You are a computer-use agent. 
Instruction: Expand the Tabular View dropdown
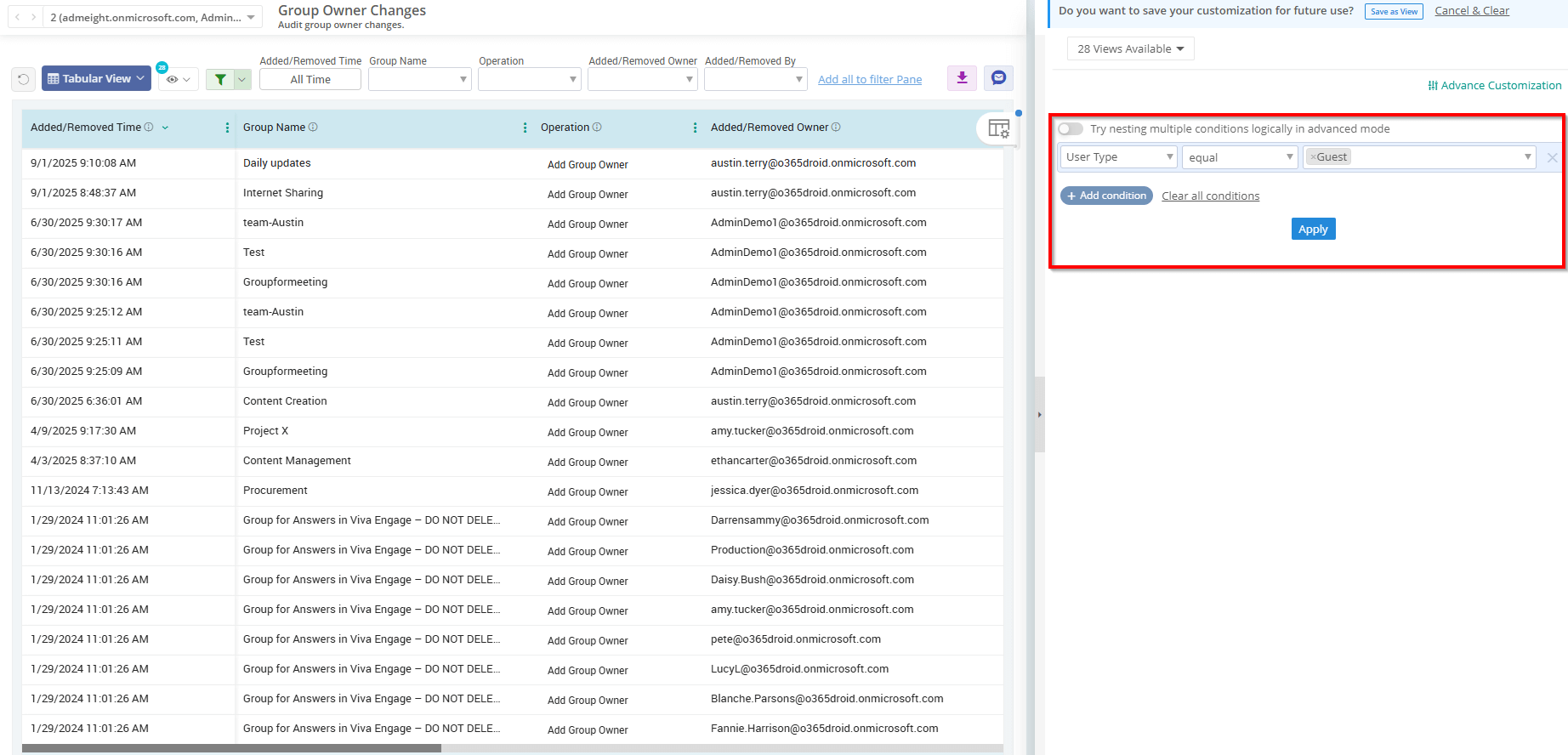[x=95, y=78]
